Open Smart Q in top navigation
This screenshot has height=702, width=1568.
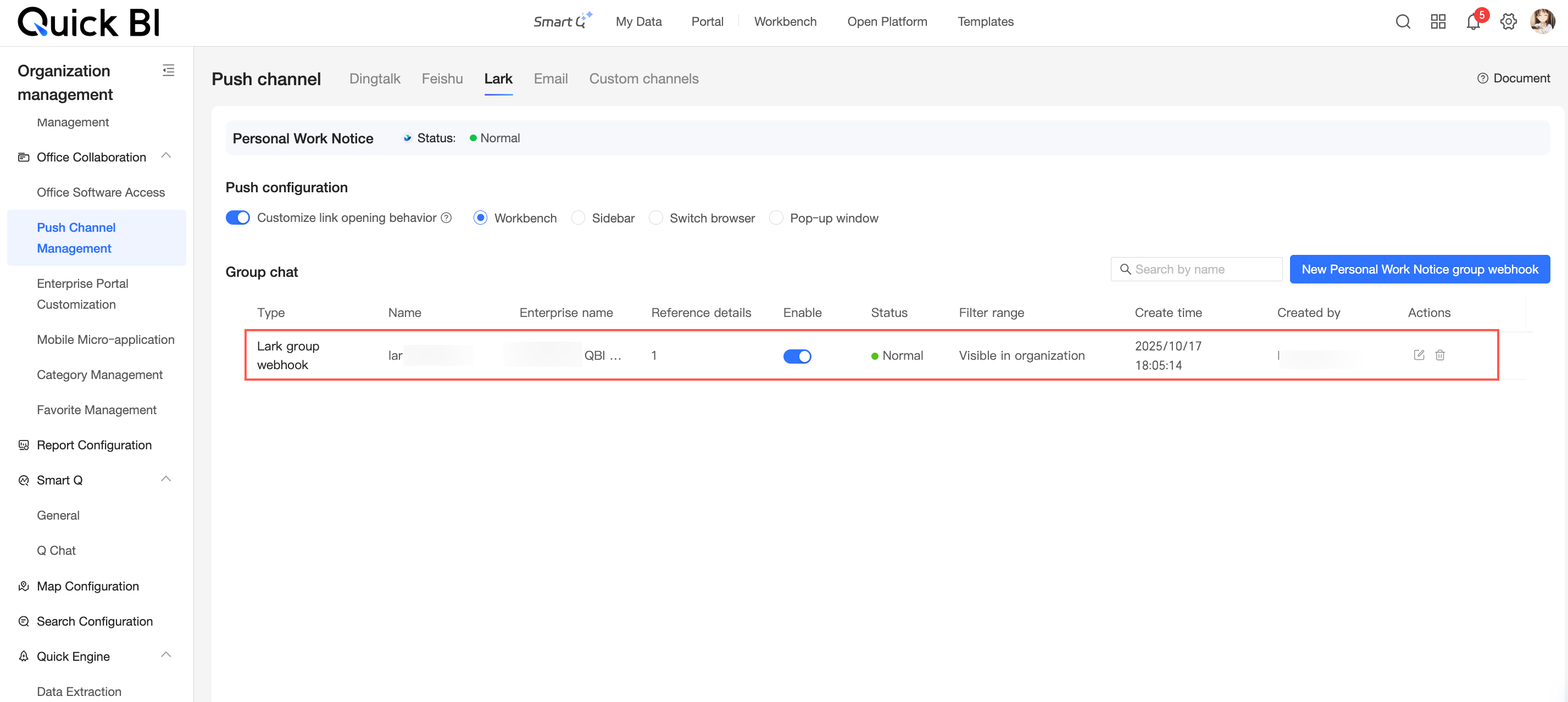tap(563, 21)
